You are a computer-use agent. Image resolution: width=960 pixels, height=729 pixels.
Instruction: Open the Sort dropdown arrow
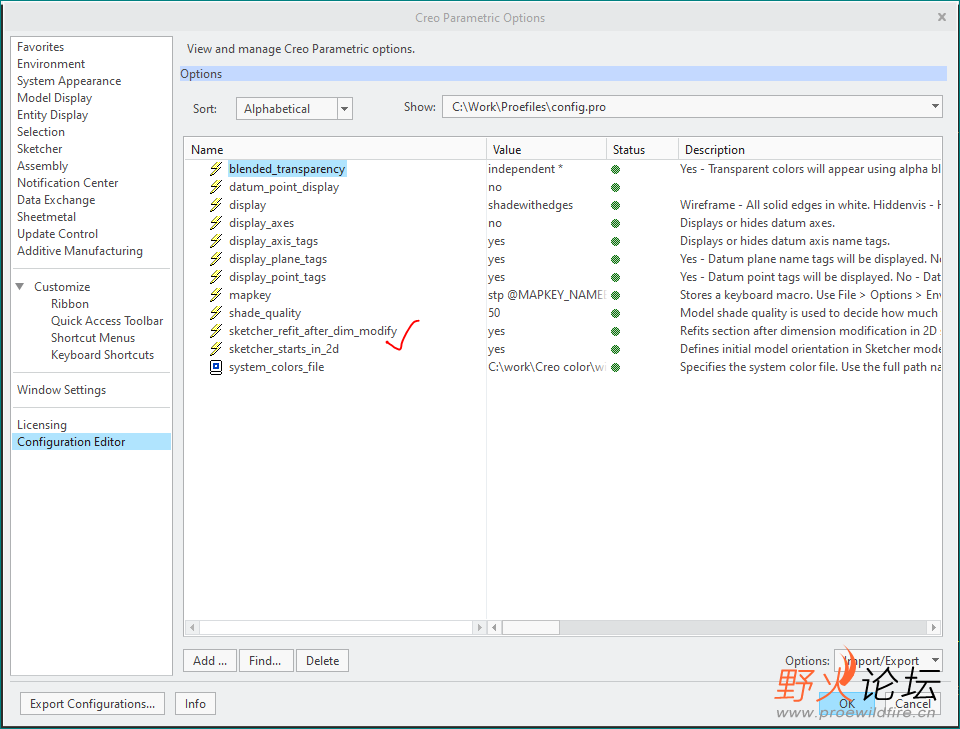coord(345,109)
